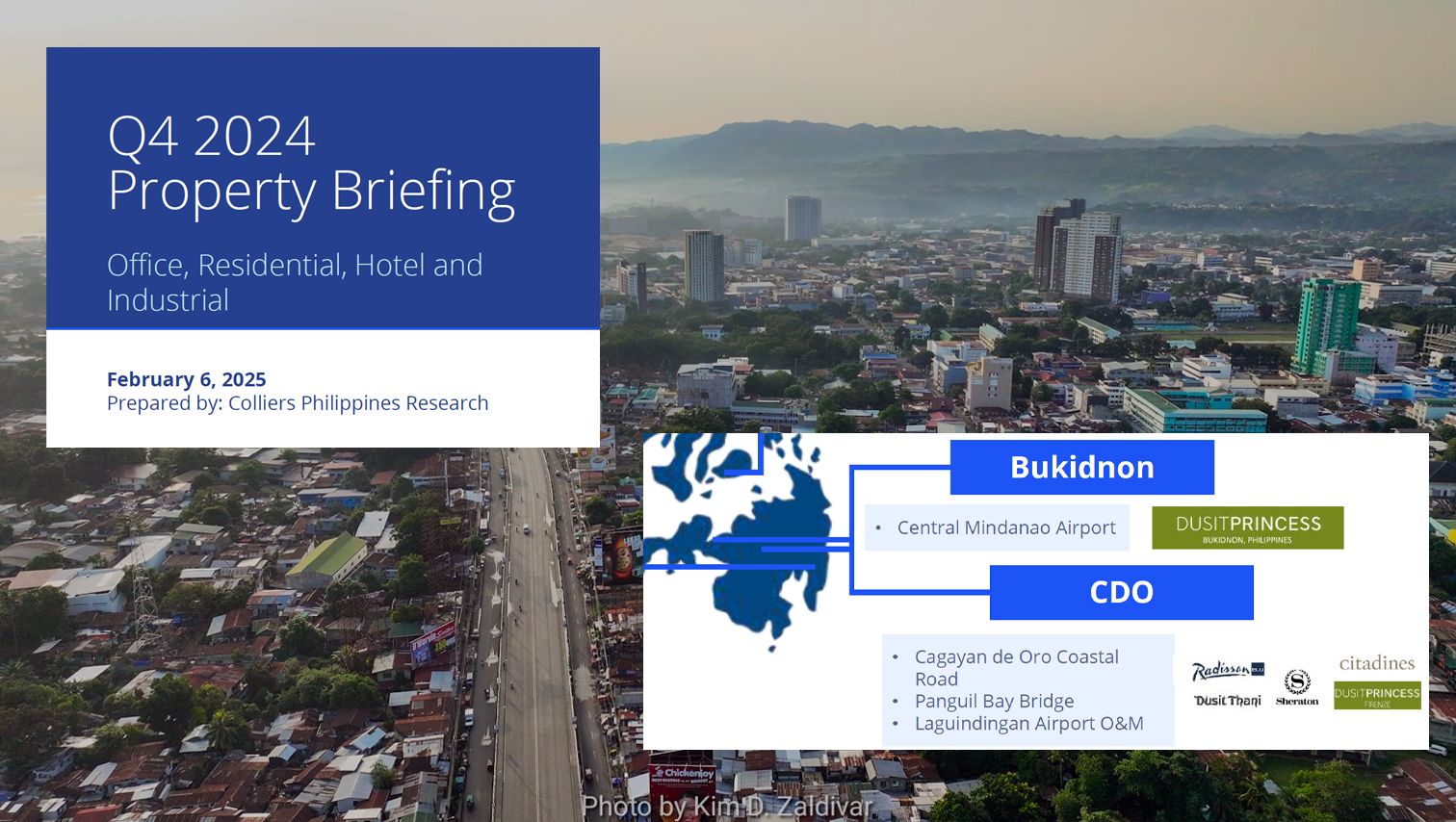1456x822 pixels.
Task: Click the Sheraton laurel wreath logo
Action: tap(1297, 687)
